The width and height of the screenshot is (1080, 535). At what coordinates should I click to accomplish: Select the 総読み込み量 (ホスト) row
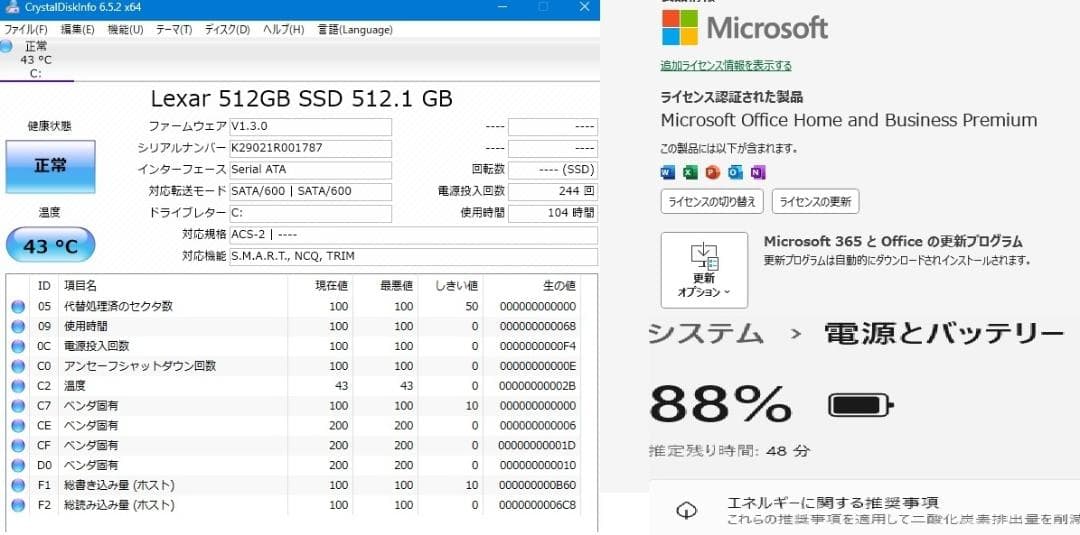click(295, 505)
